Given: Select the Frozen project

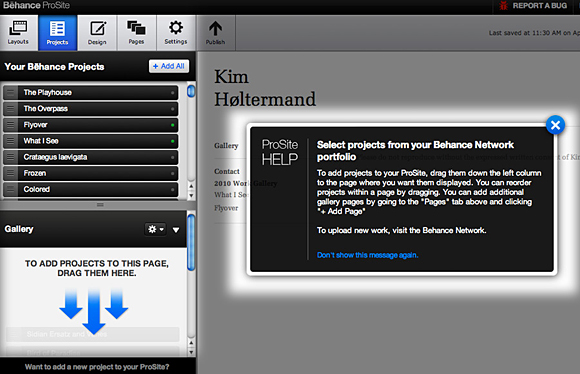Looking at the screenshot, I should (x=91, y=173).
